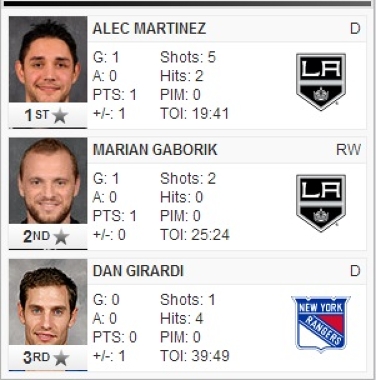
Task: Open the New York Rangers logo
Action: pos(321,324)
